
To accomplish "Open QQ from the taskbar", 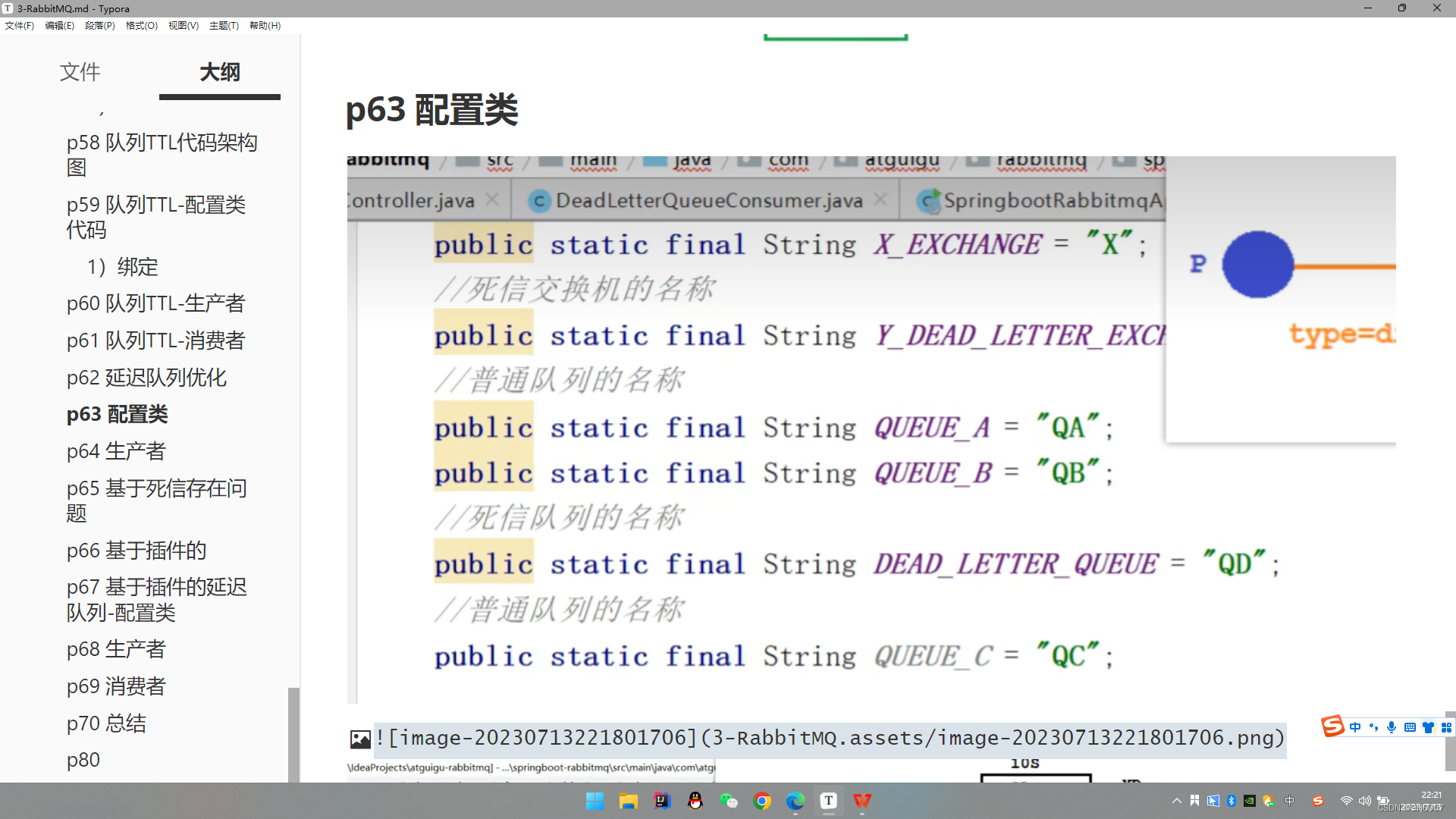I will click(695, 802).
